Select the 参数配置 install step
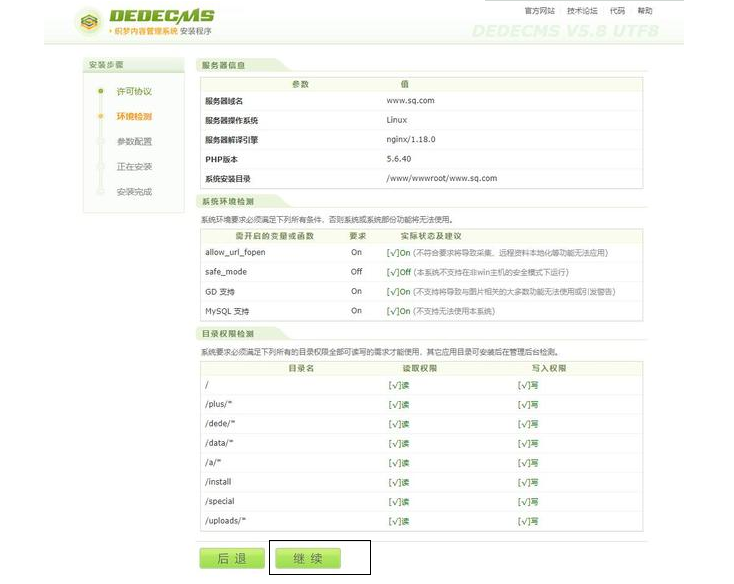This screenshot has height=584, width=734. tap(134, 141)
